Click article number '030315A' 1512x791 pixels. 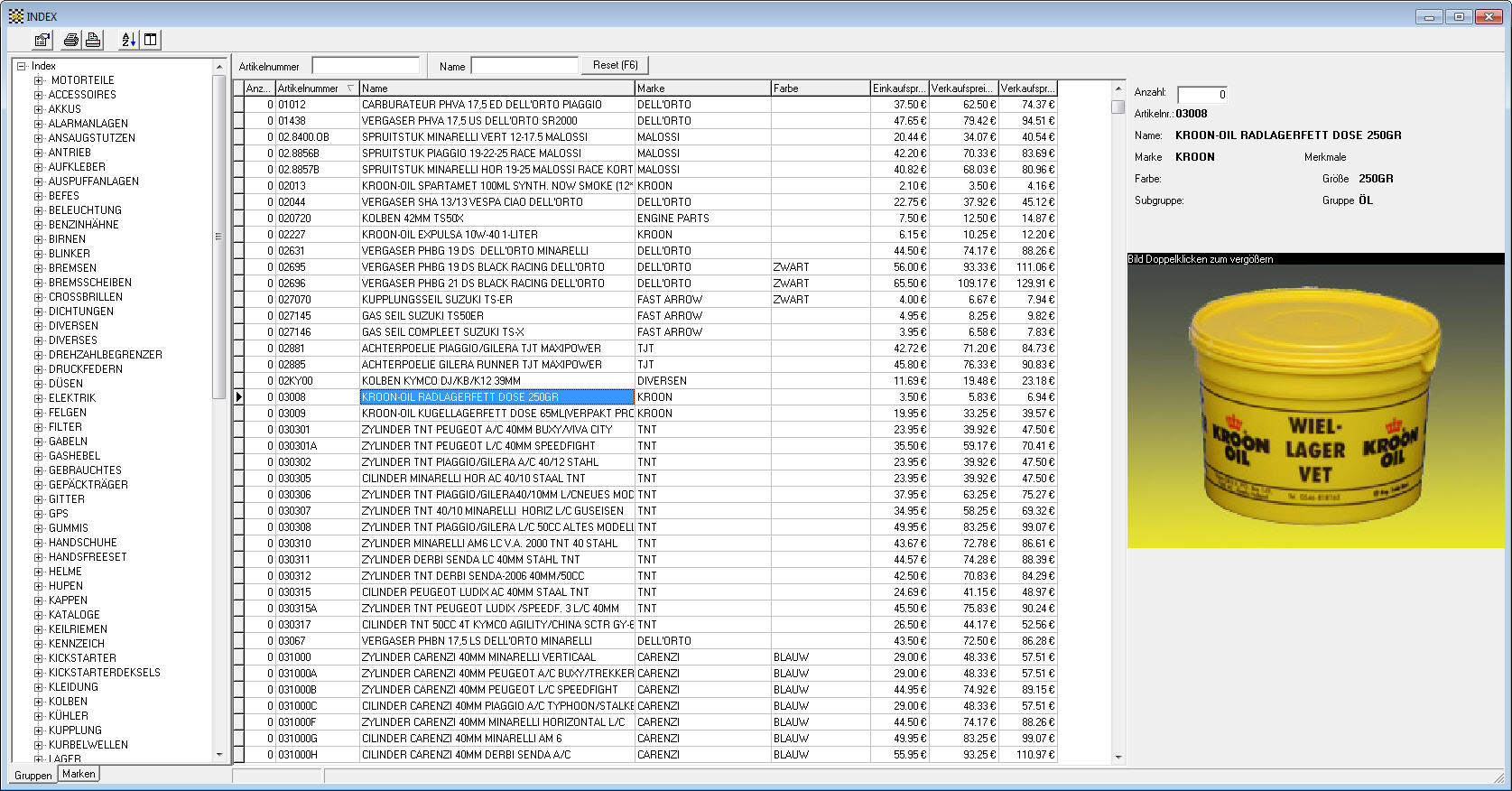[x=317, y=609]
